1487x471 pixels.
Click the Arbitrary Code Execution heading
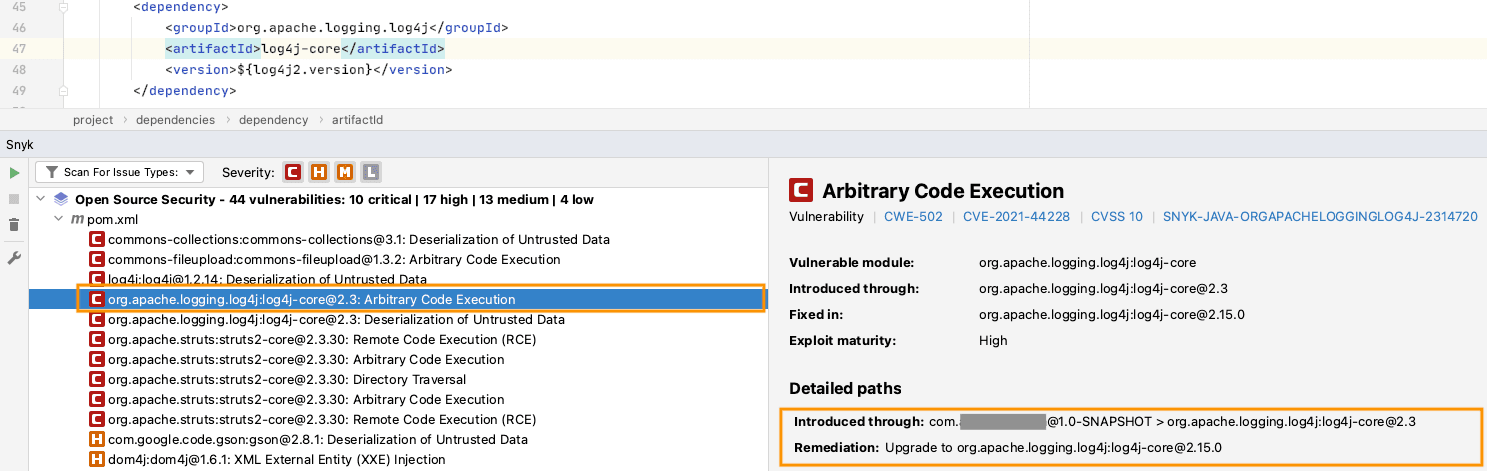tap(943, 190)
